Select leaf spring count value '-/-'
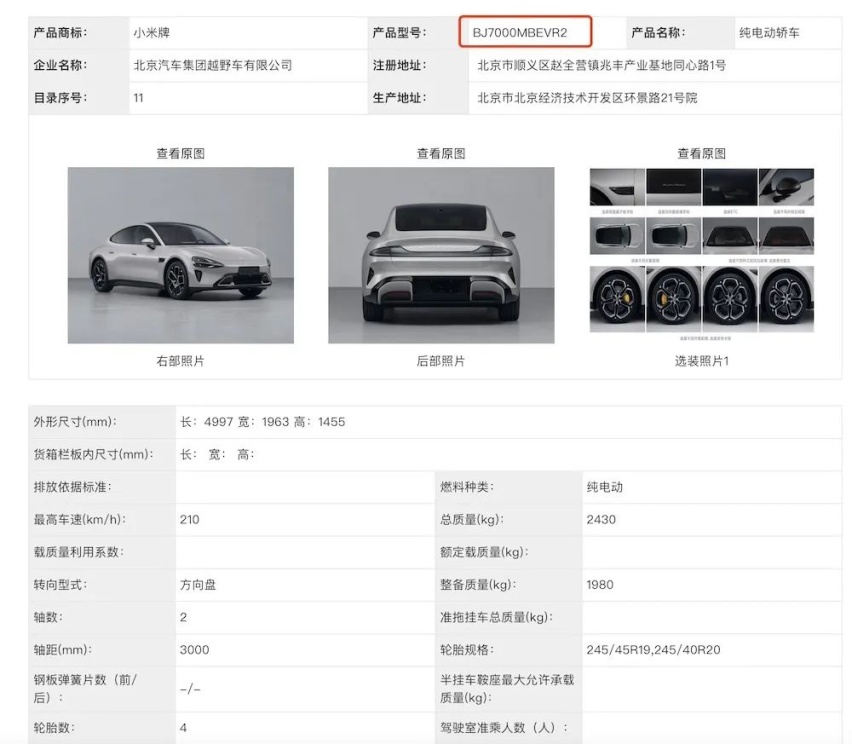852x744 pixels. 190,689
